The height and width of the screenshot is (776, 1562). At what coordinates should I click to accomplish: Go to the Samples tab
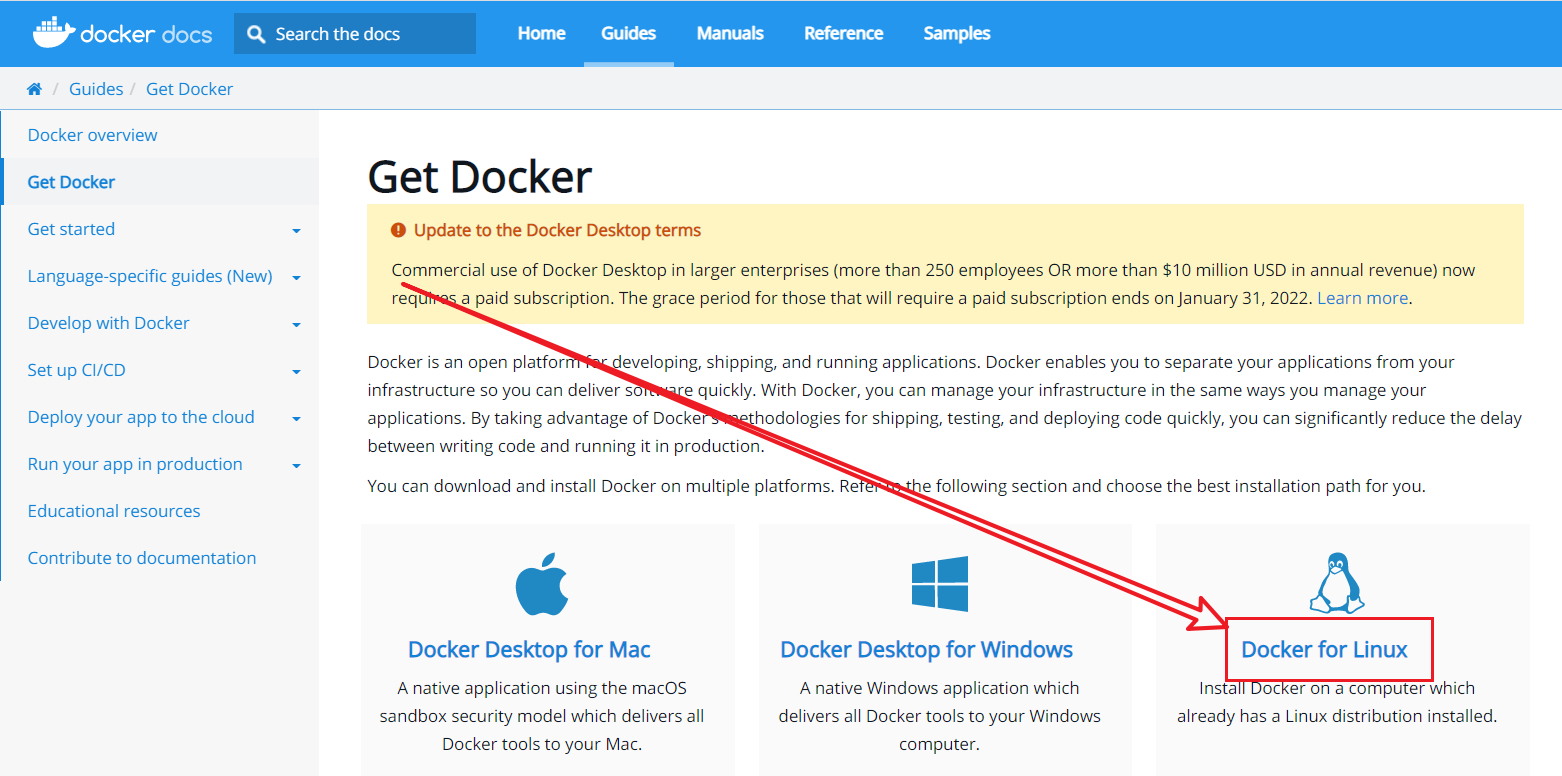click(957, 33)
